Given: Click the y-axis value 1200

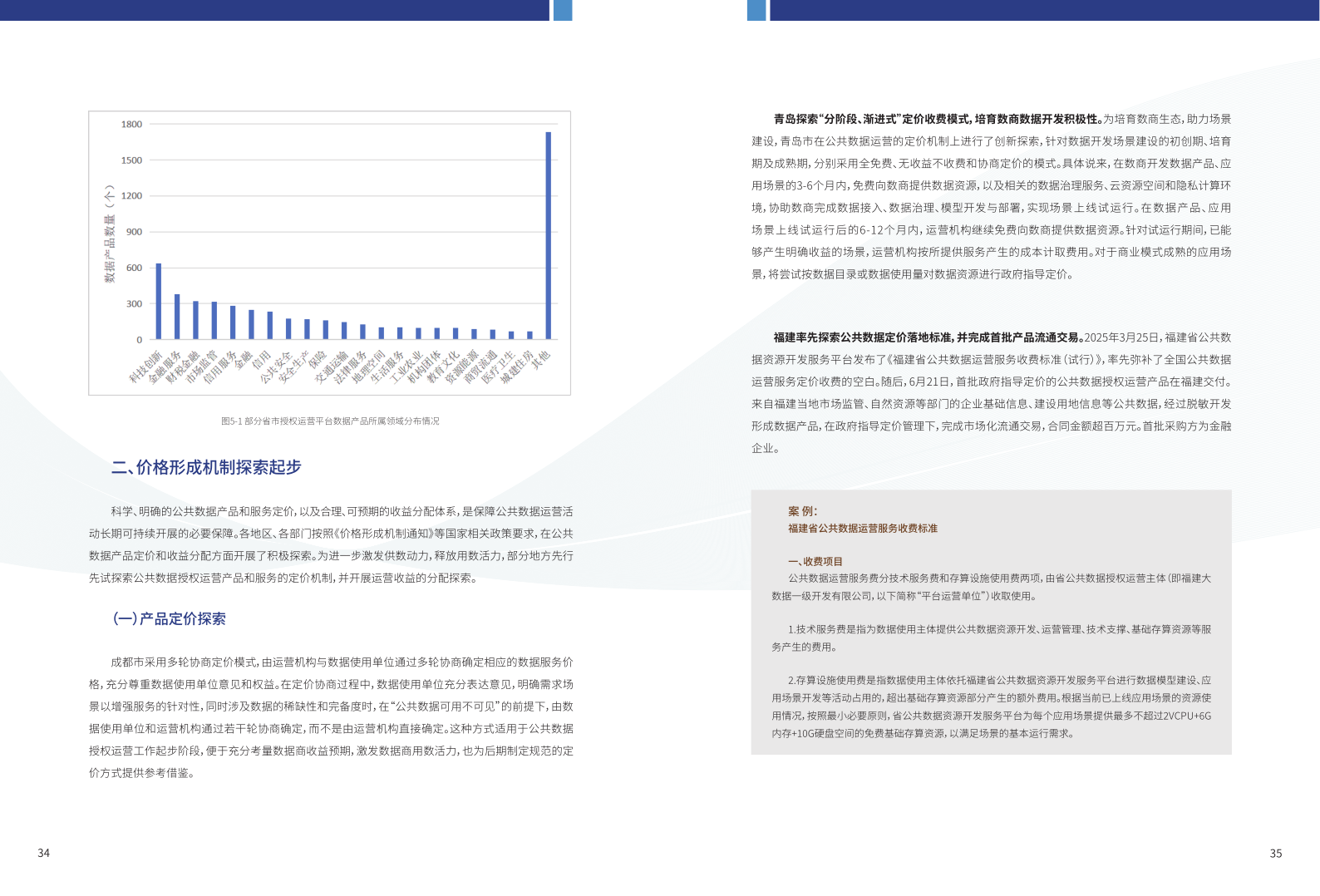Looking at the screenshot, I should coord(131,196).
